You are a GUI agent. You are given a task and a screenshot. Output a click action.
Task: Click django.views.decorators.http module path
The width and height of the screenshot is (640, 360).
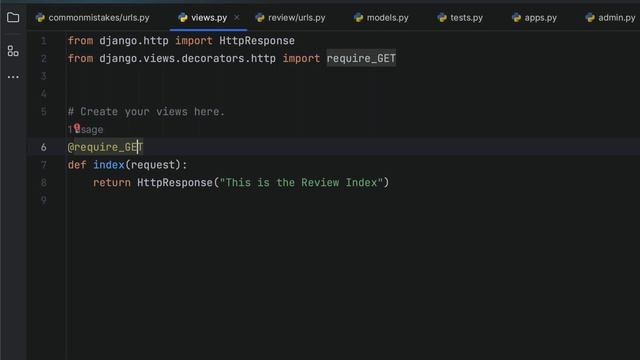click(187, 58)
